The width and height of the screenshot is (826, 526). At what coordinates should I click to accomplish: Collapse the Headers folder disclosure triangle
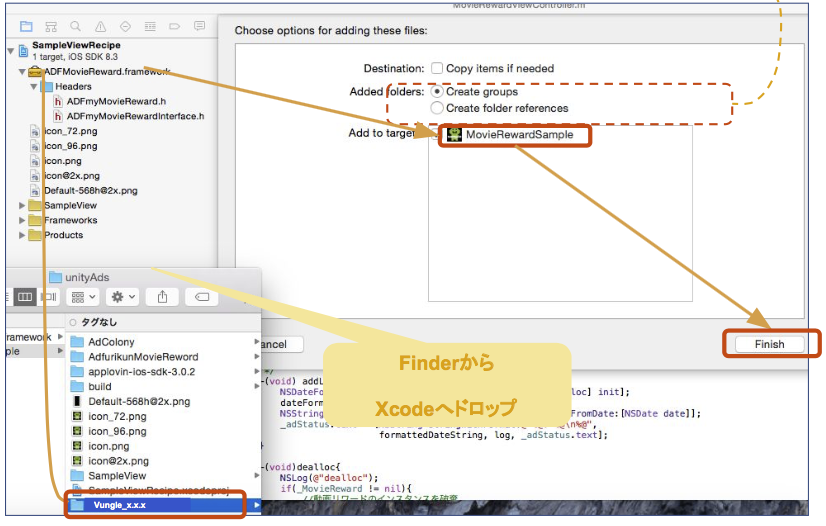pyautogui.click(x=34, y=86)
